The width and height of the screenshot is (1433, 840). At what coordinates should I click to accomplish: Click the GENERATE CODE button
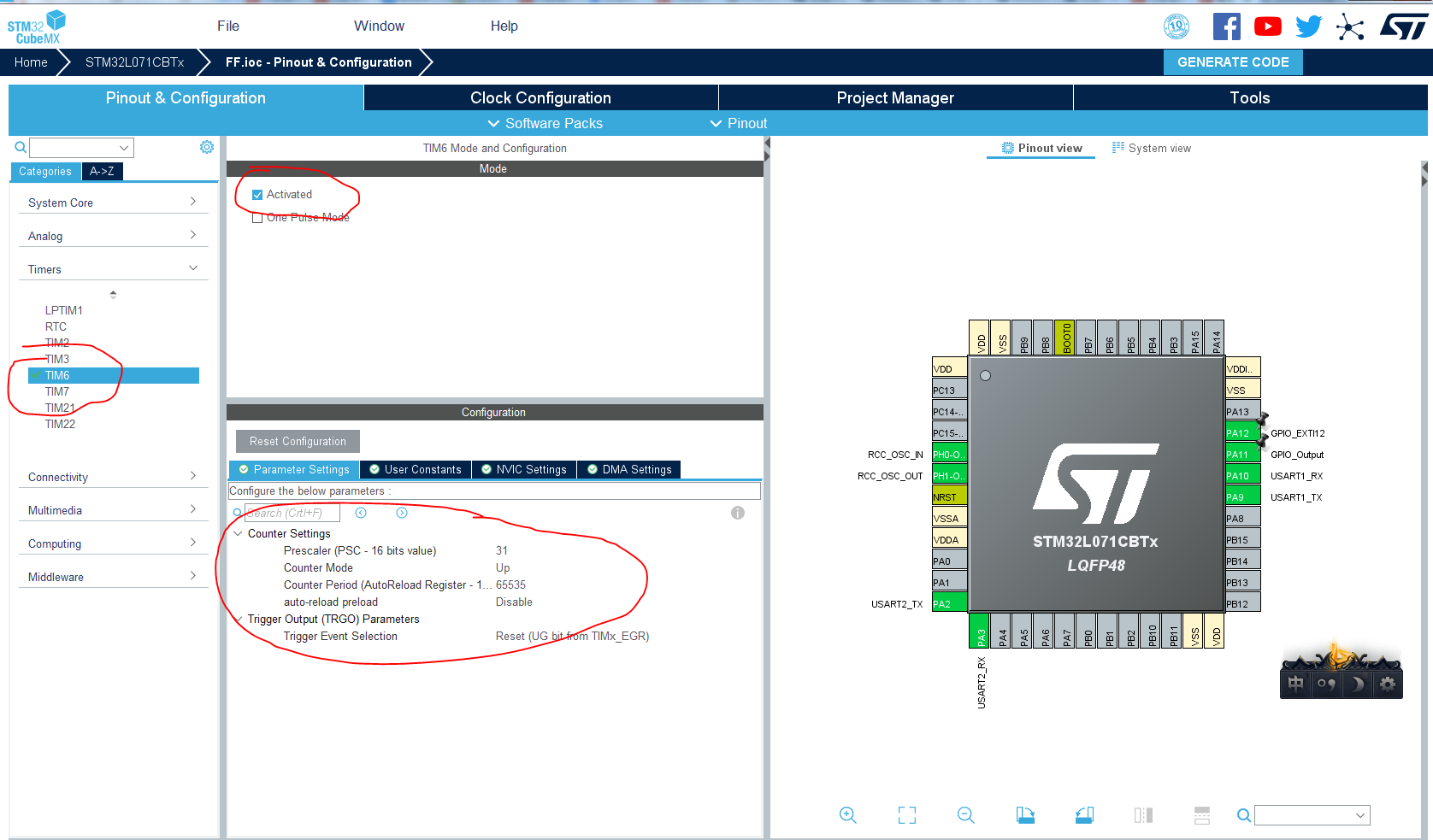(1233, 62)
